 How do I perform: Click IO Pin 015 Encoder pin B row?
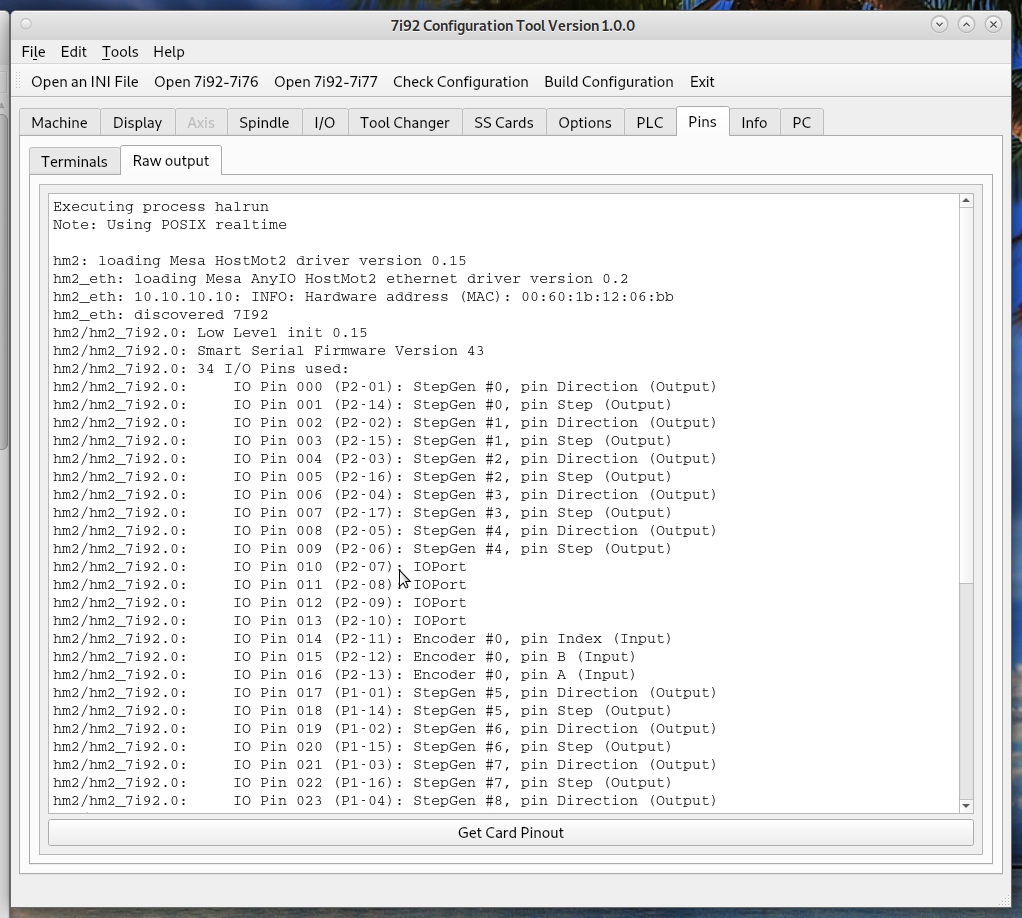(x=344, y=657)
